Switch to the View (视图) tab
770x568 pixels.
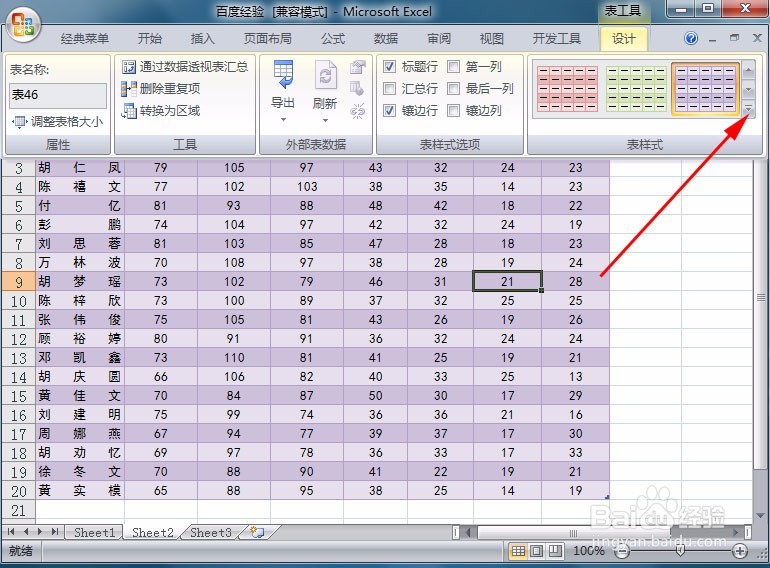tap(491, 39)
